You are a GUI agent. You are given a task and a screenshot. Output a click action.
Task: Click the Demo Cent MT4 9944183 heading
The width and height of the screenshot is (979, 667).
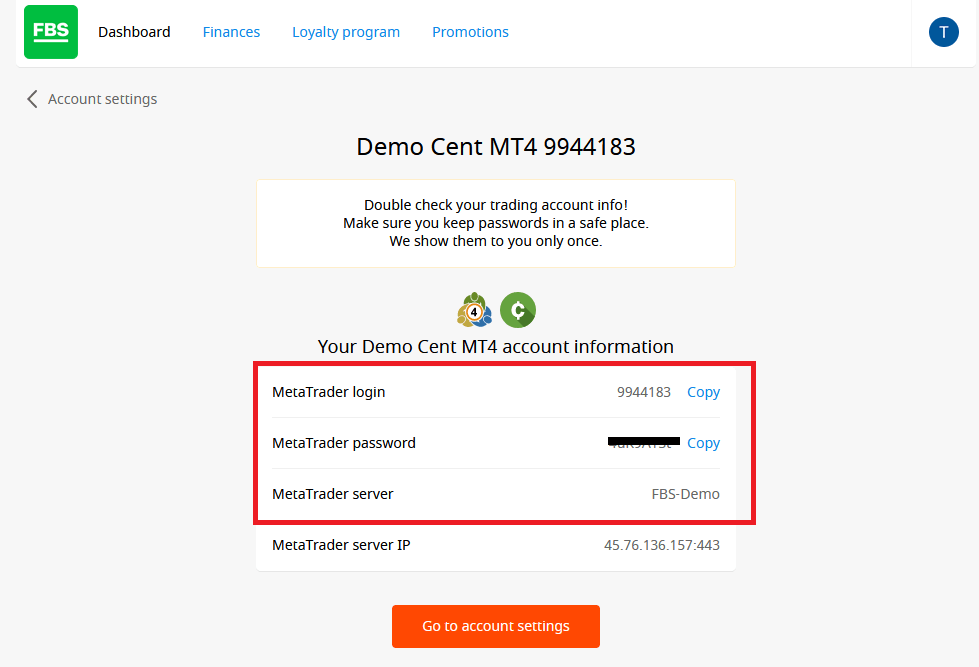496,147
